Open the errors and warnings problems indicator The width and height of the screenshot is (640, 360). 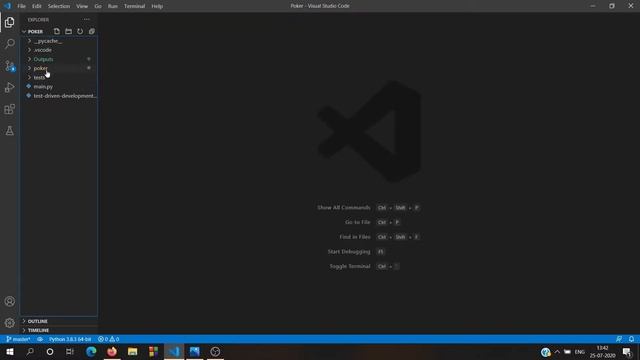pyautogui.click(x=108, y=339)
